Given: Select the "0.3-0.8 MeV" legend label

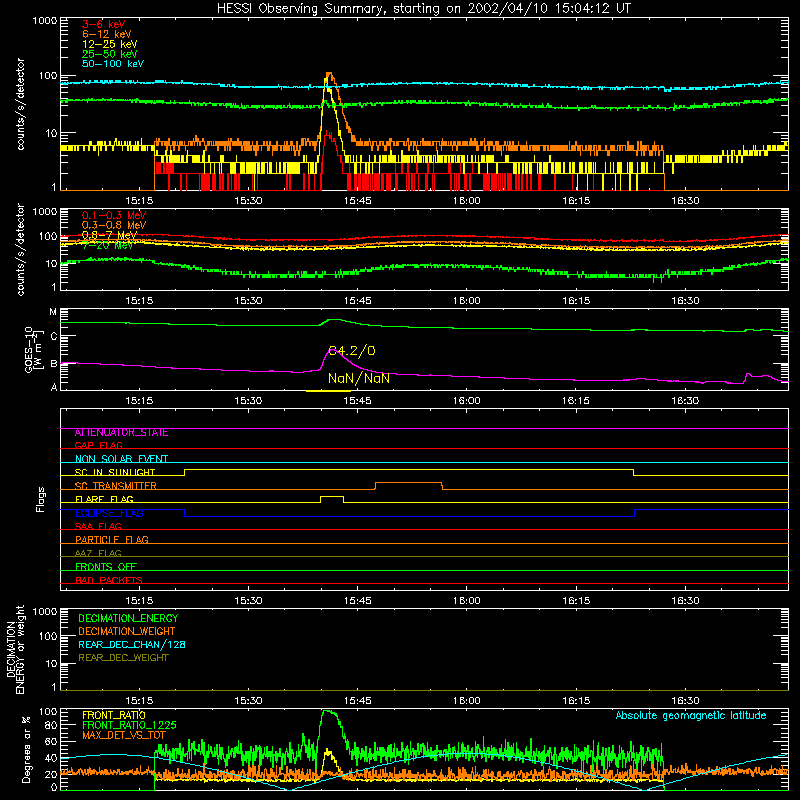Looking at the screenshot, I should (114, 225).
